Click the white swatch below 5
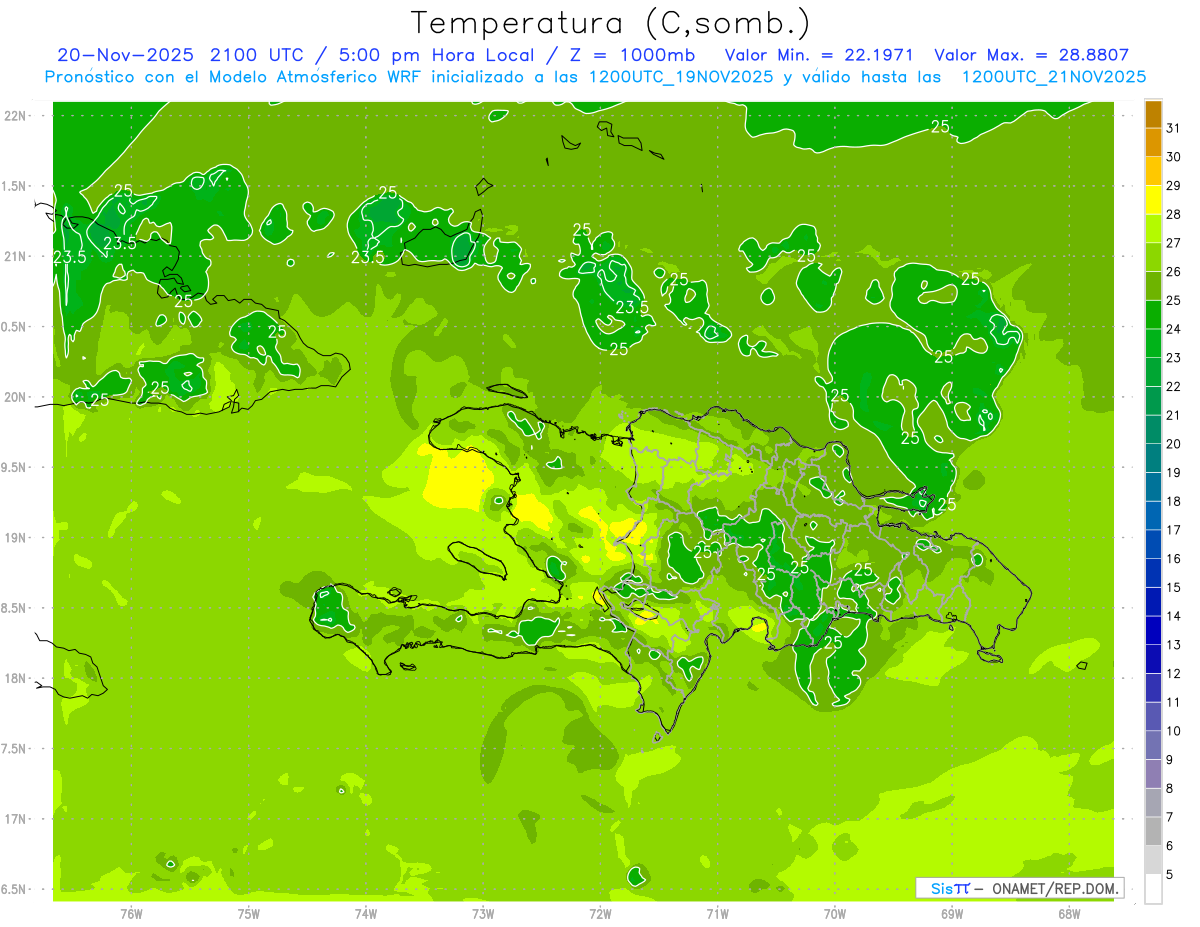 coord(1153,889)
